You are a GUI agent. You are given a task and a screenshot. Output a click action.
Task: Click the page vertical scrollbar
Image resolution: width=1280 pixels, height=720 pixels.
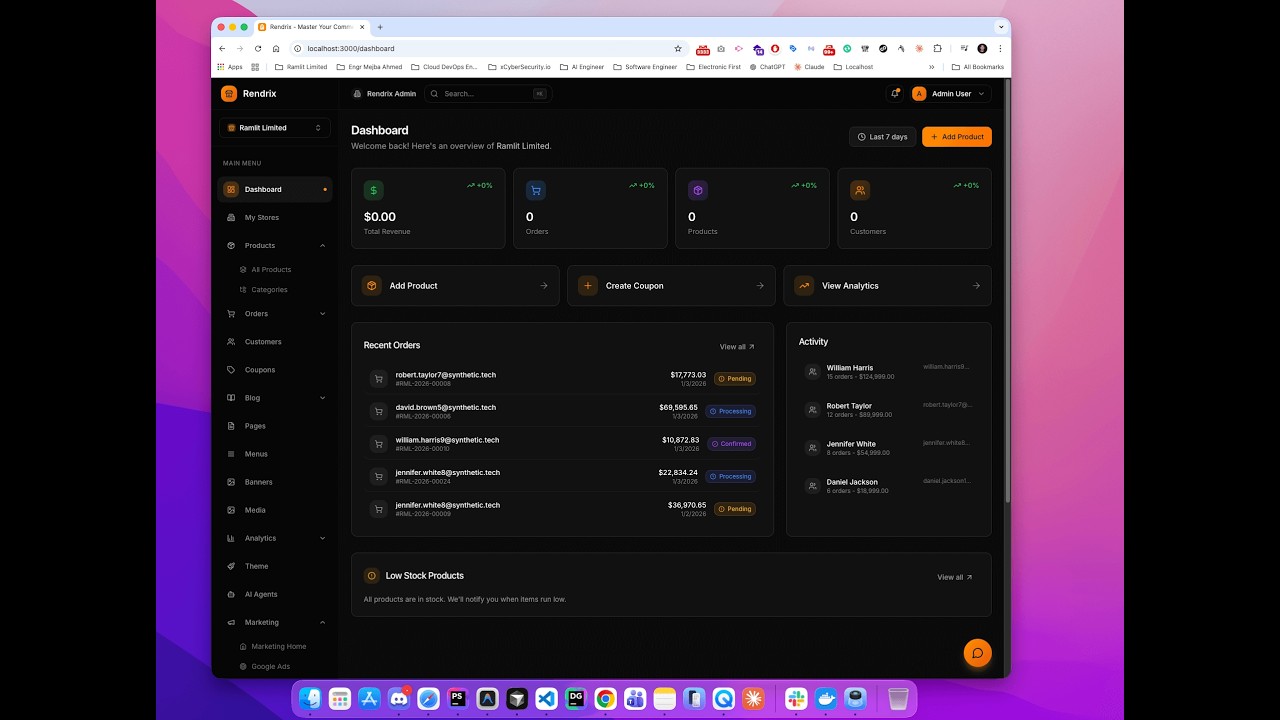tap(1007, 290)
